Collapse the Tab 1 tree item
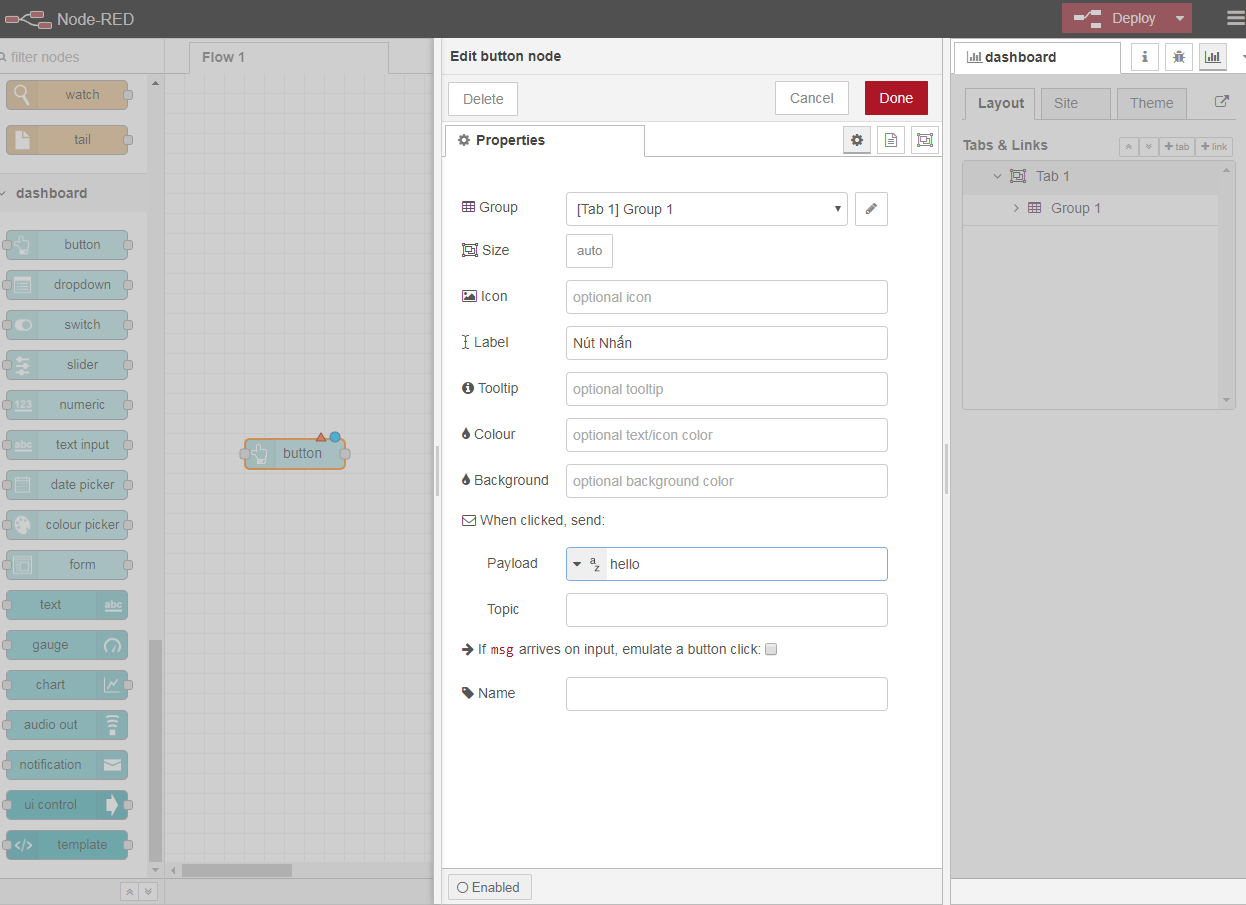The width and height of the screenshot is (1246, 905). [997, 176]
